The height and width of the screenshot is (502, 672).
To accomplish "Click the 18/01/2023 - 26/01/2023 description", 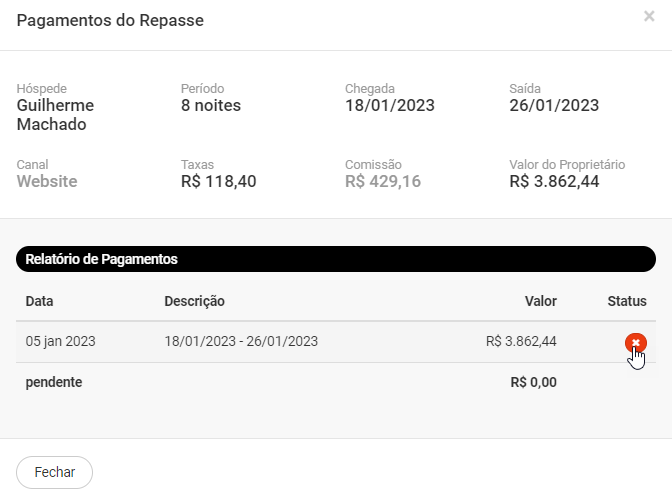I will coord(241,341).
